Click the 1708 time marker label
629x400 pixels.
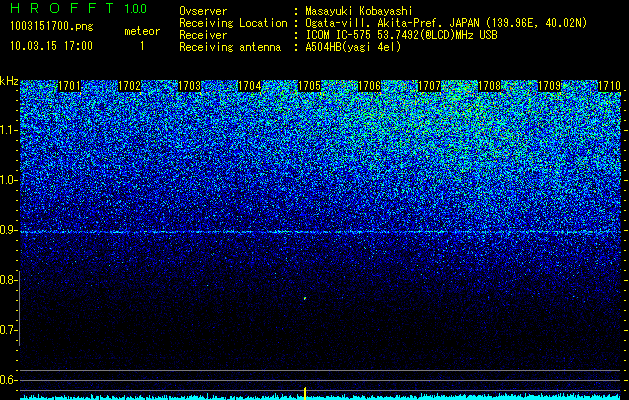tap(490, 86)
